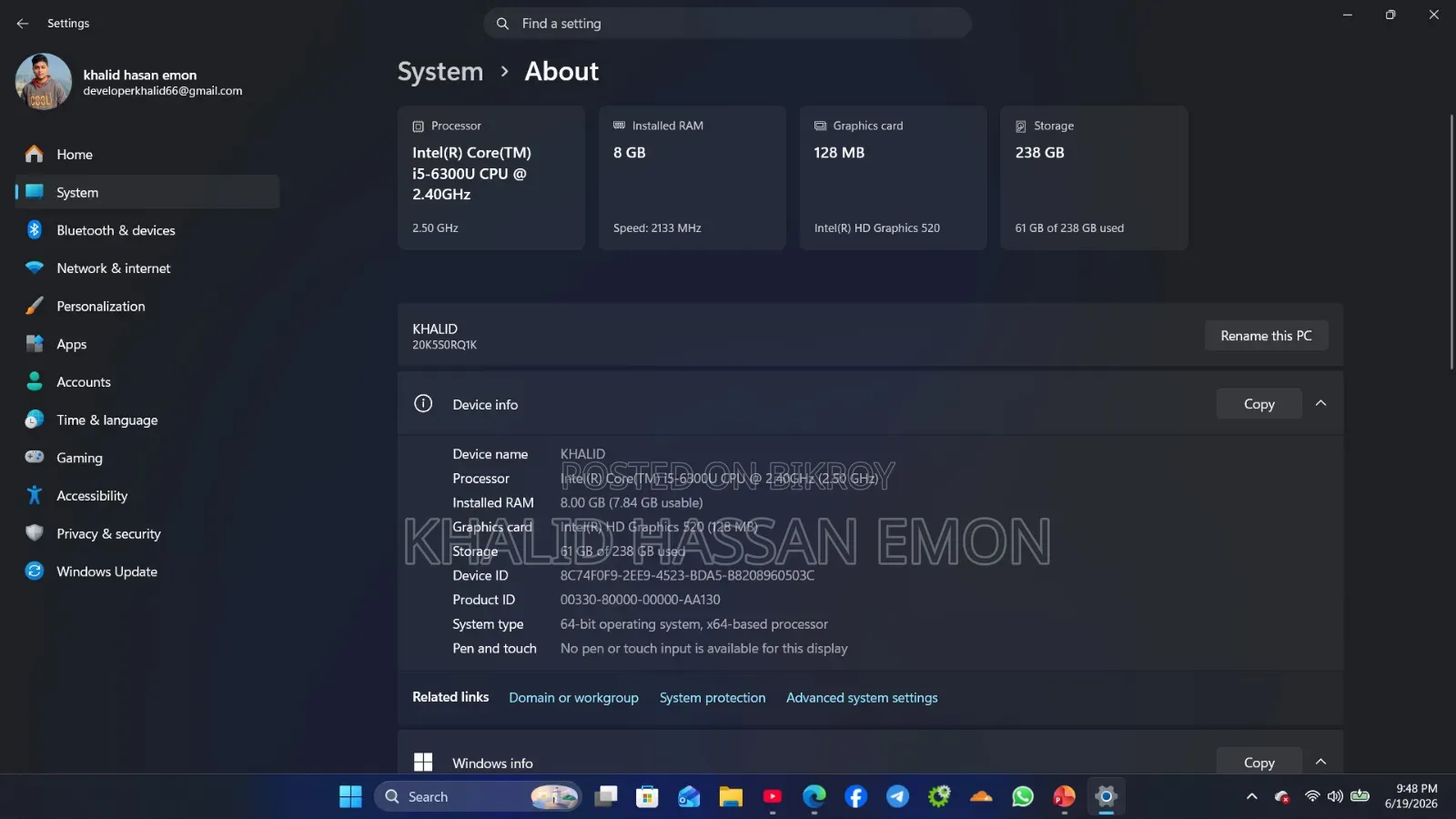Click the Device ID value text
Screen dimensions: 1456x819
tap(687, 575)
